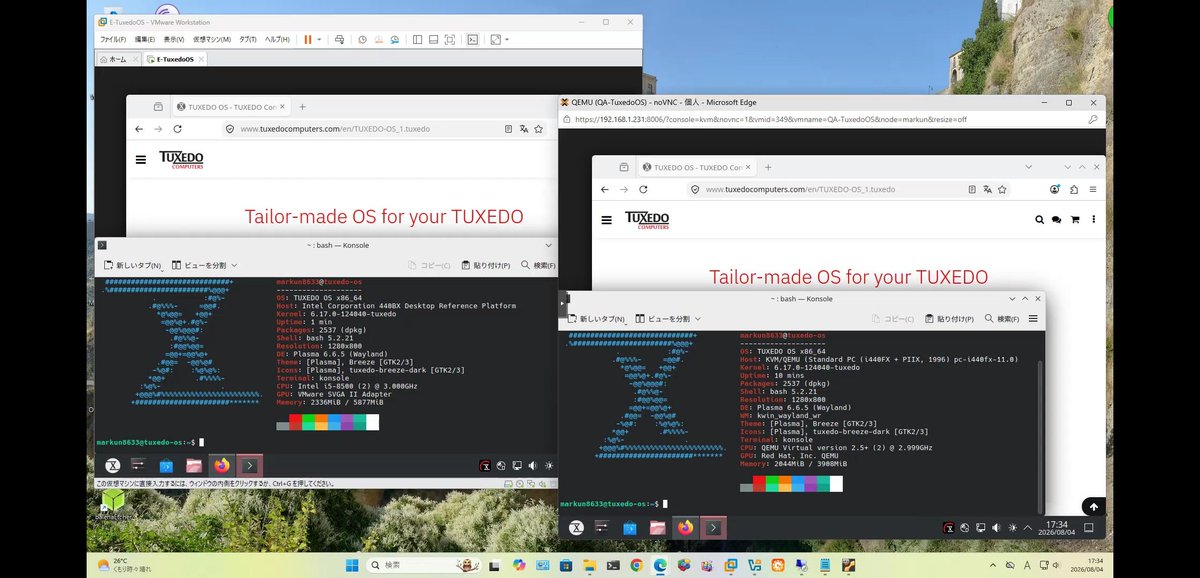Open the hamburger menu on the right TUXEDO page
The height and width of the screenshot is (578, 1200).
[x=606, y=220]
